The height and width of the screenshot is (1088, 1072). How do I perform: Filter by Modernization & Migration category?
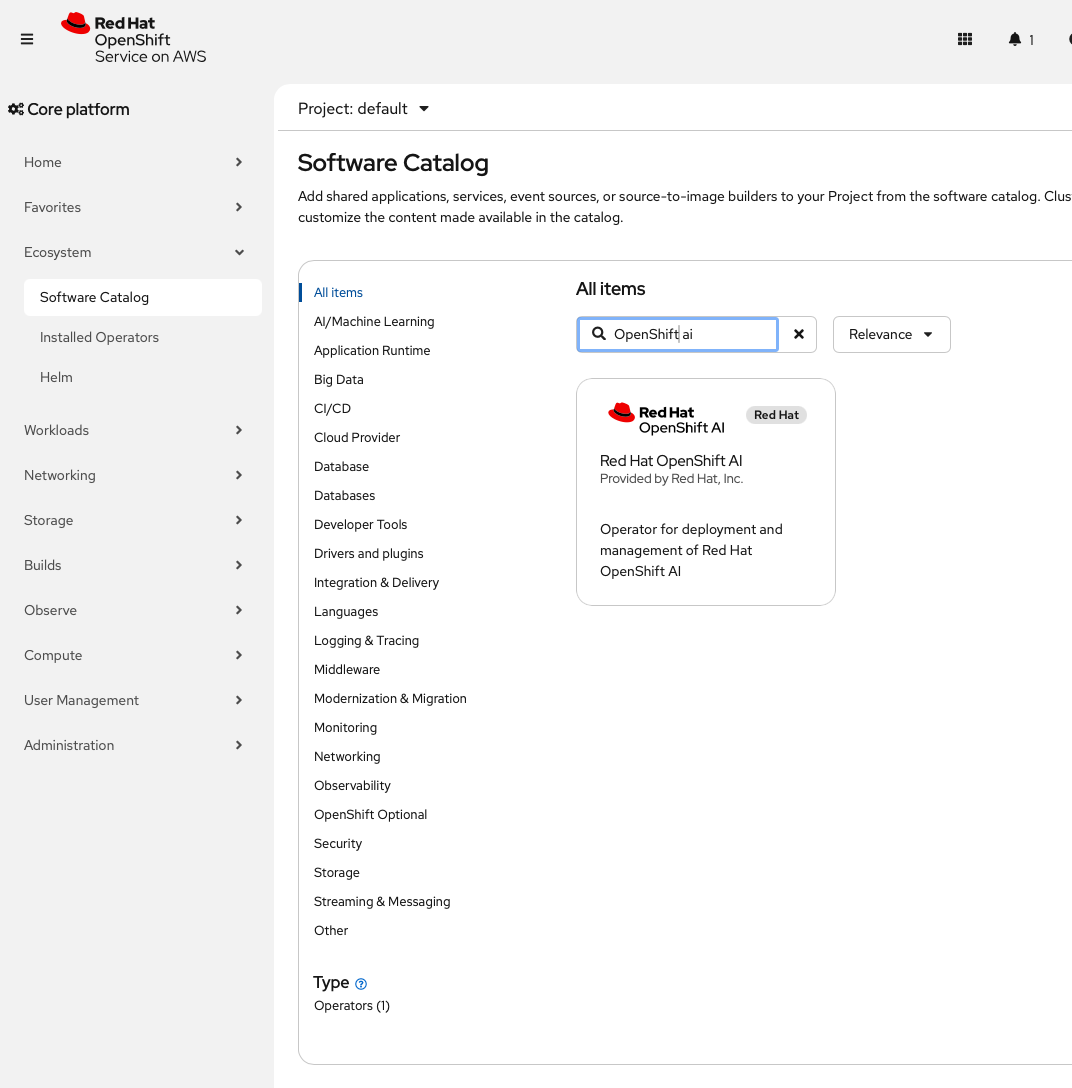click(x=390, y=699)
